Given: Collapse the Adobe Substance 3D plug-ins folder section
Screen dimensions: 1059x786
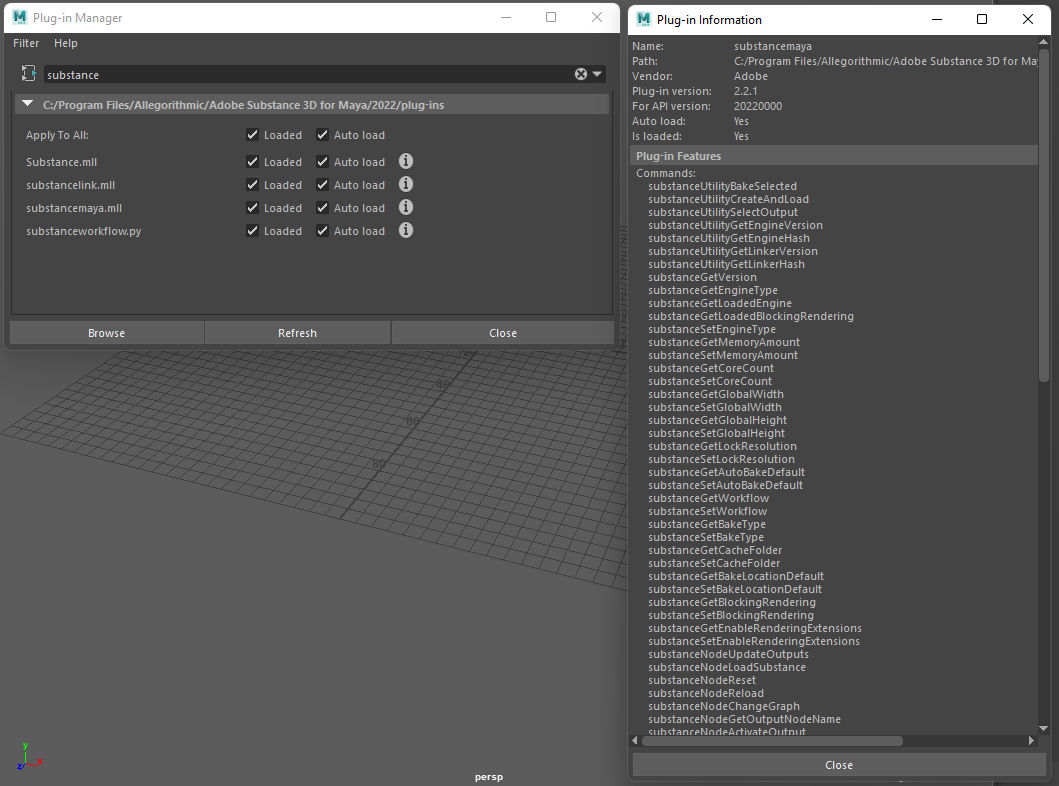Looking at the screenshot, I should pos(28,104).
